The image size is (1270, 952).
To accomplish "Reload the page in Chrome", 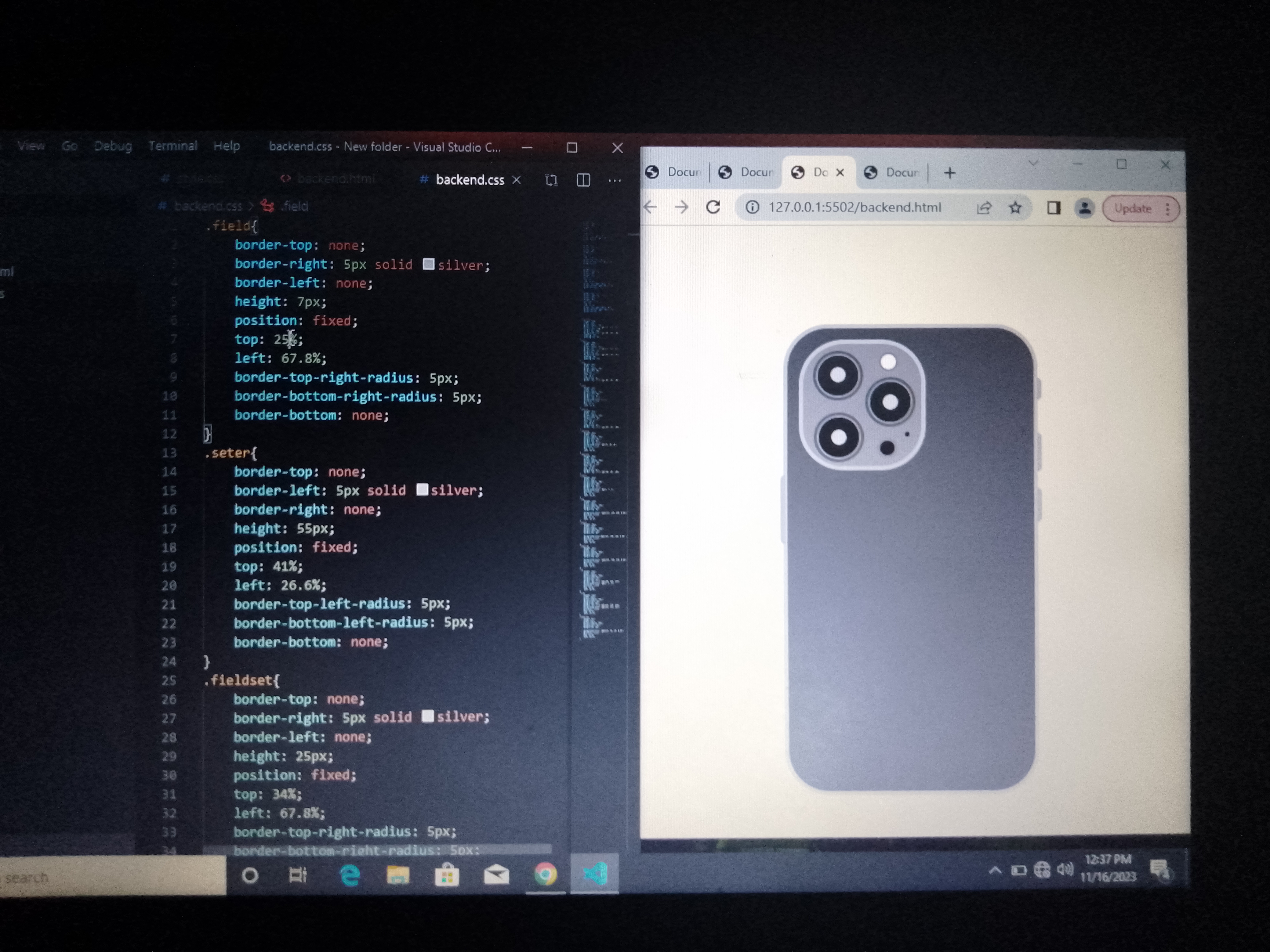I will (713, 207).
